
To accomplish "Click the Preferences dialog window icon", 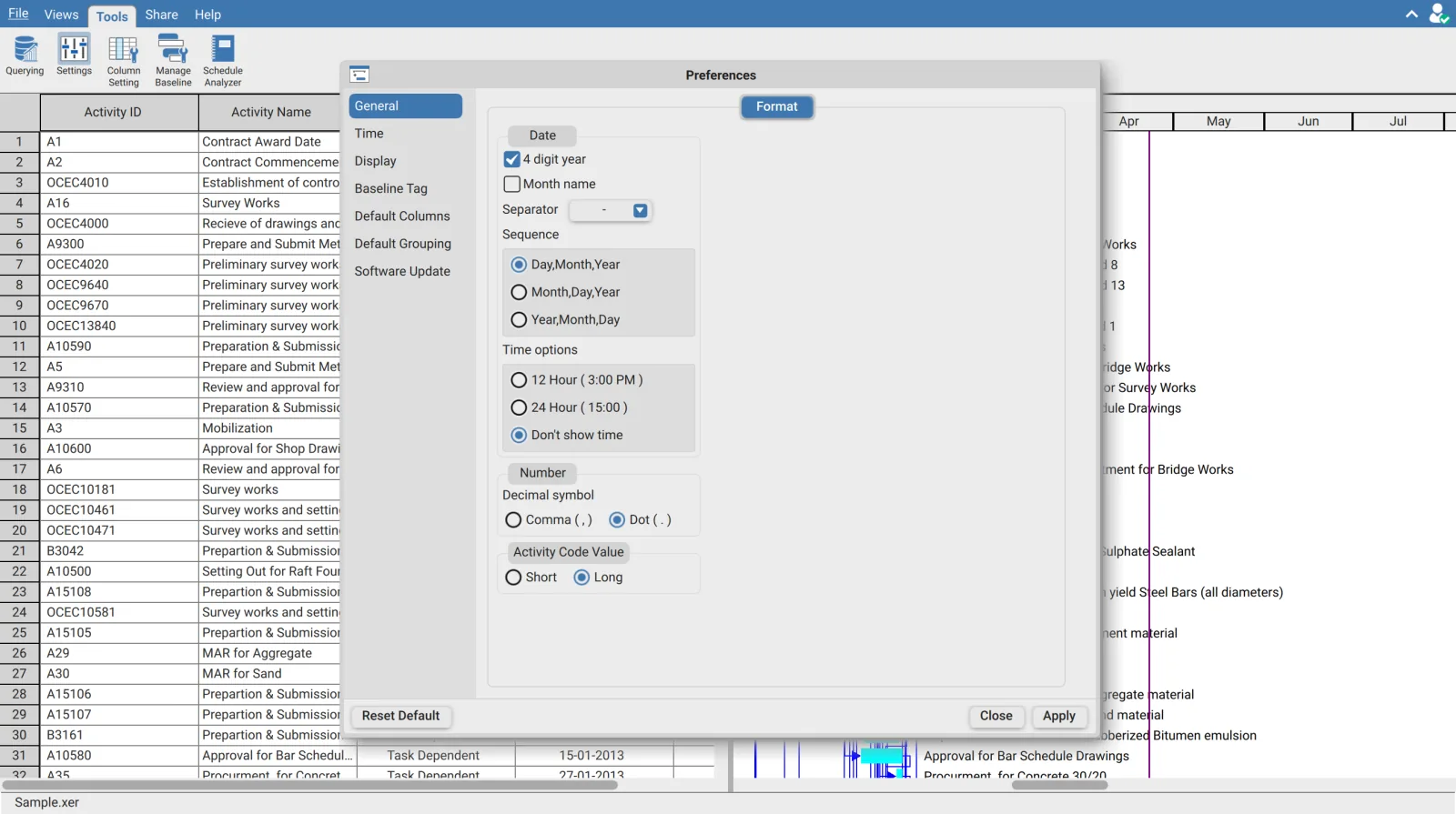I will point(359,75).
